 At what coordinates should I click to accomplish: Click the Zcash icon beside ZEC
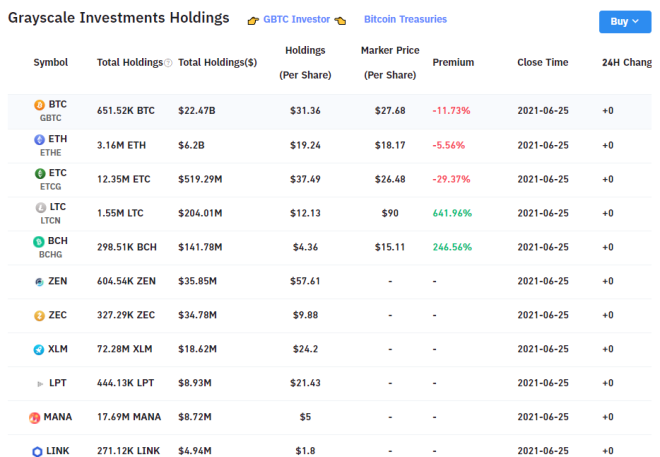(x=39, y=316)
